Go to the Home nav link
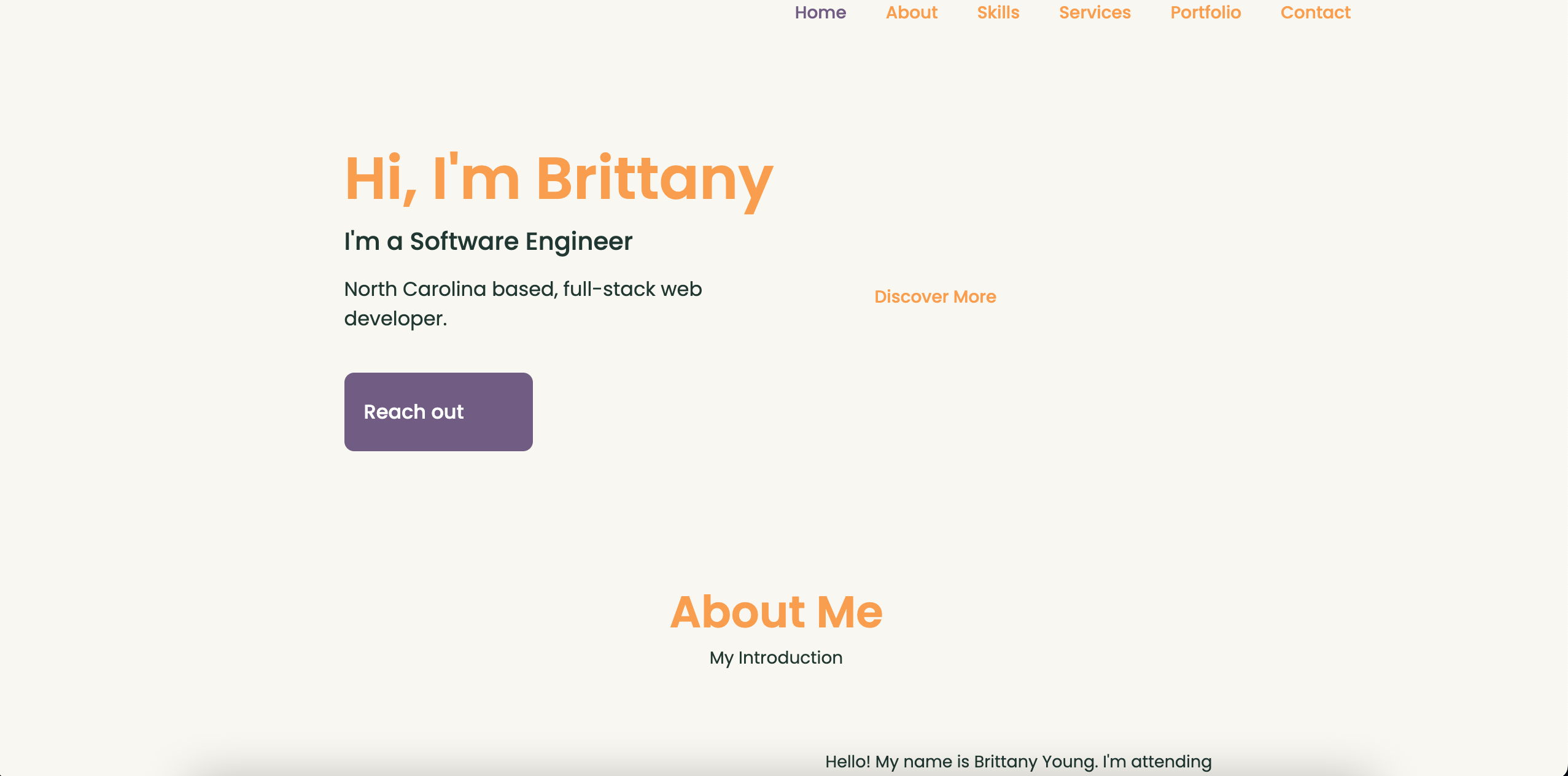Viewport: 1568px width, 776px height. [820, 12]
